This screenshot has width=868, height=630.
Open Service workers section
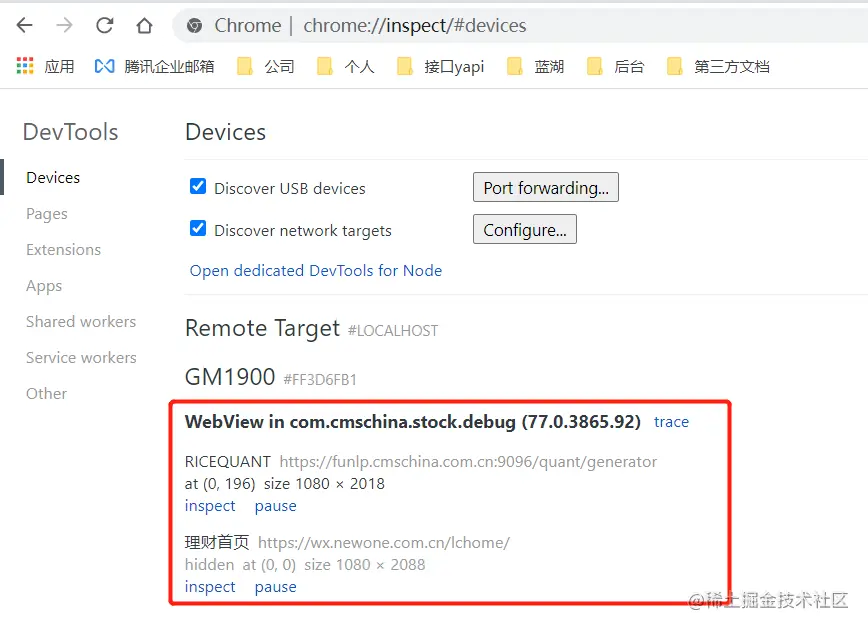point(81,358)
